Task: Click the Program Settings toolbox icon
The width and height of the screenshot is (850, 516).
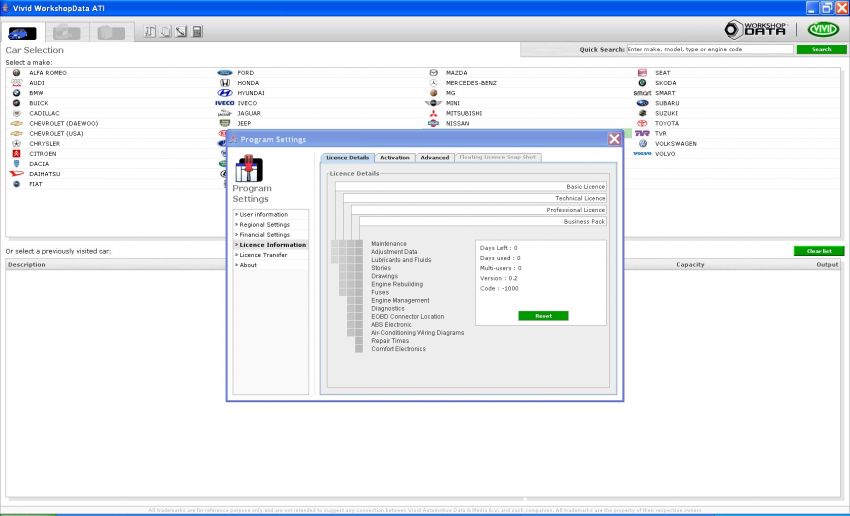Action: click(x=249, y=169)
